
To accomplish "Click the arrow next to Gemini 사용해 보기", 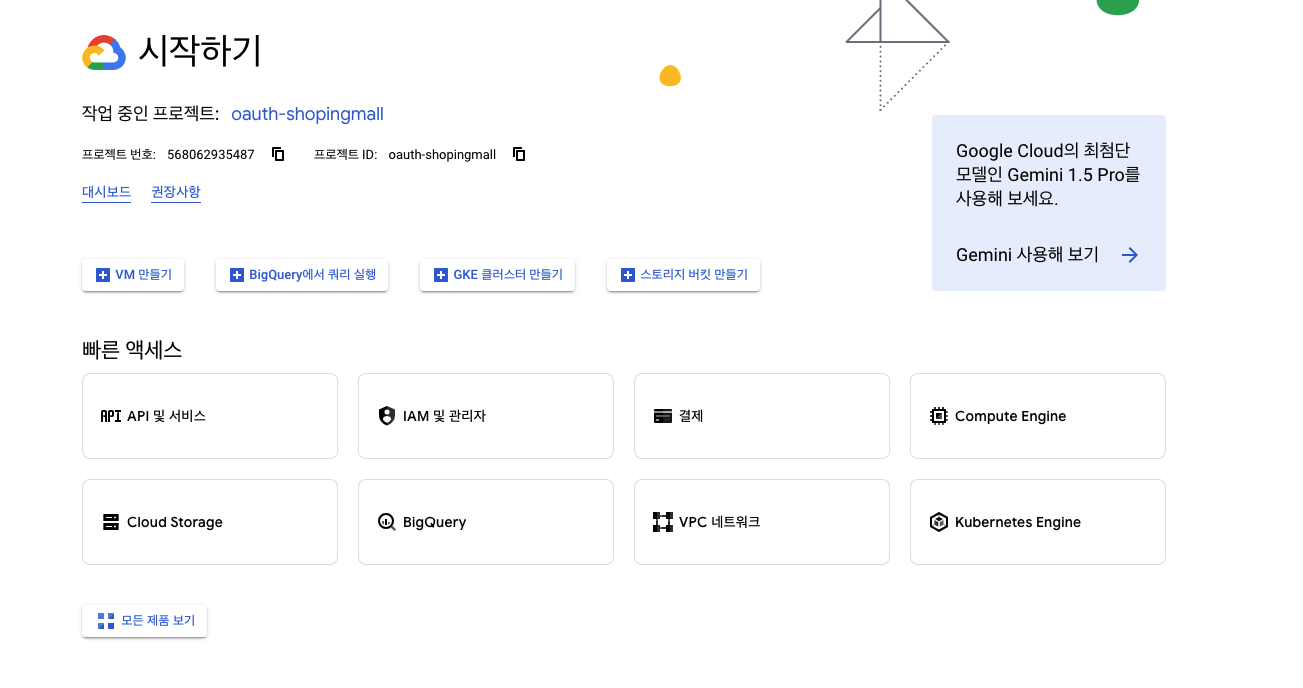I will pos(1130,255).
